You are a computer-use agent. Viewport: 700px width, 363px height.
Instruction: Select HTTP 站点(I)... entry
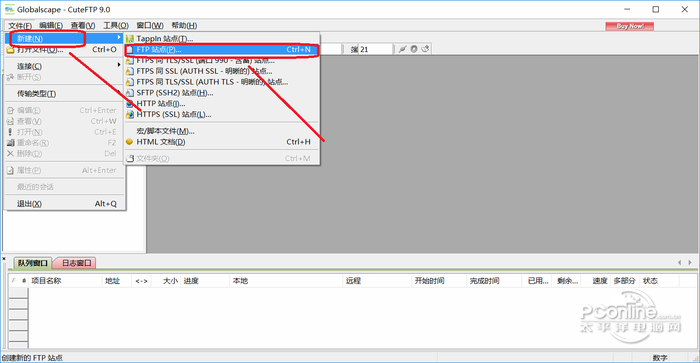[x=221, y=104]
